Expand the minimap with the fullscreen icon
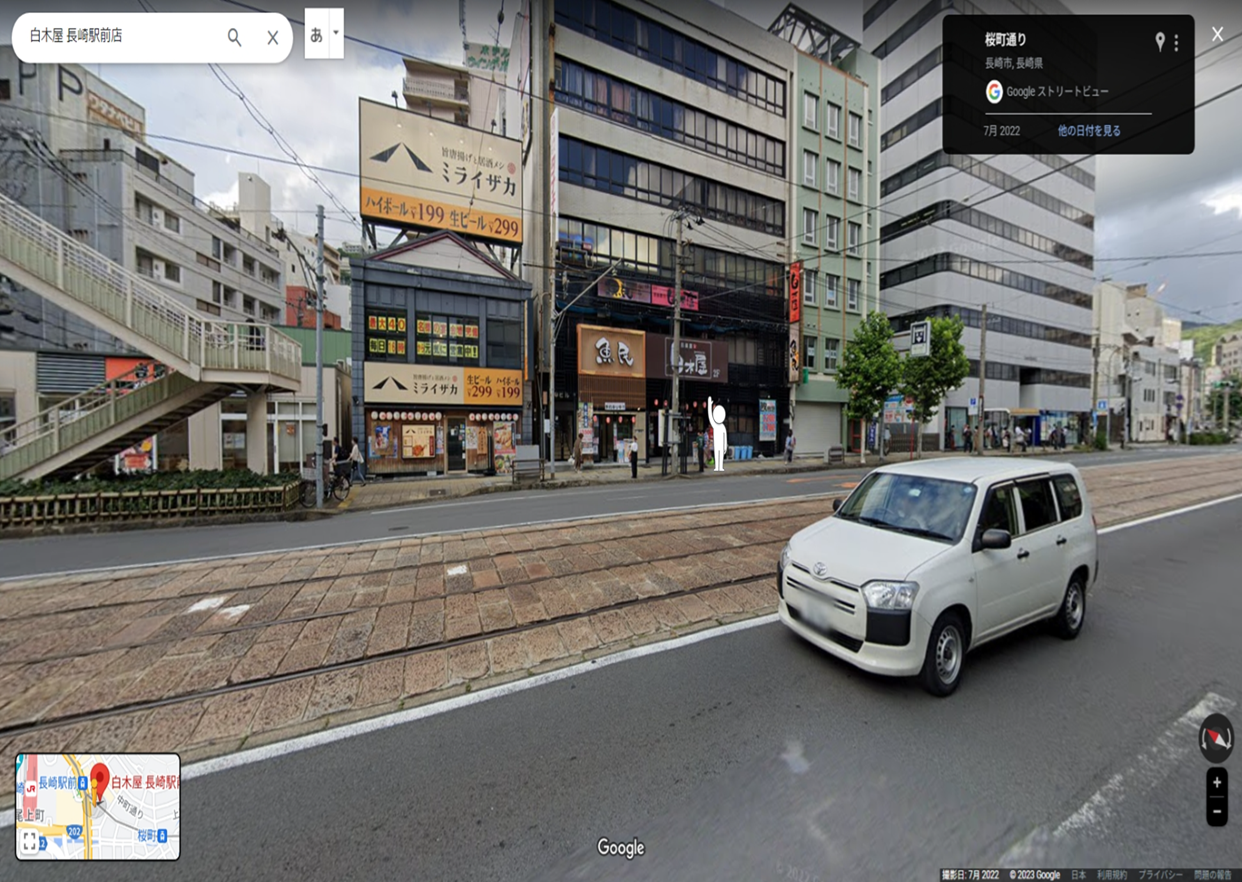The height and width of the screenshot is (882, 1242). (30, 842)
